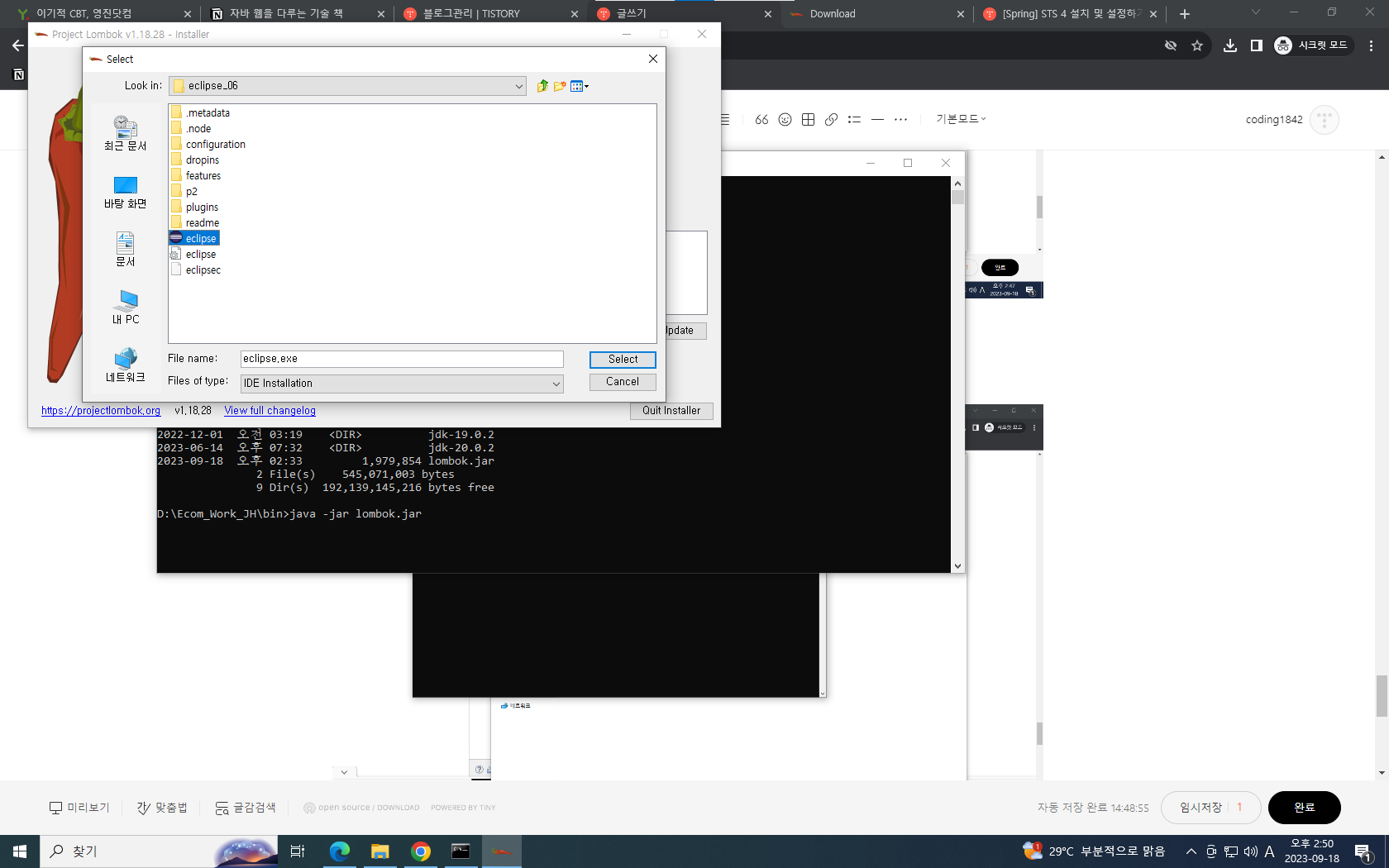Select the eclipse configuration file below highlighted
The image size is (1389, 868).
pos(193,255)
